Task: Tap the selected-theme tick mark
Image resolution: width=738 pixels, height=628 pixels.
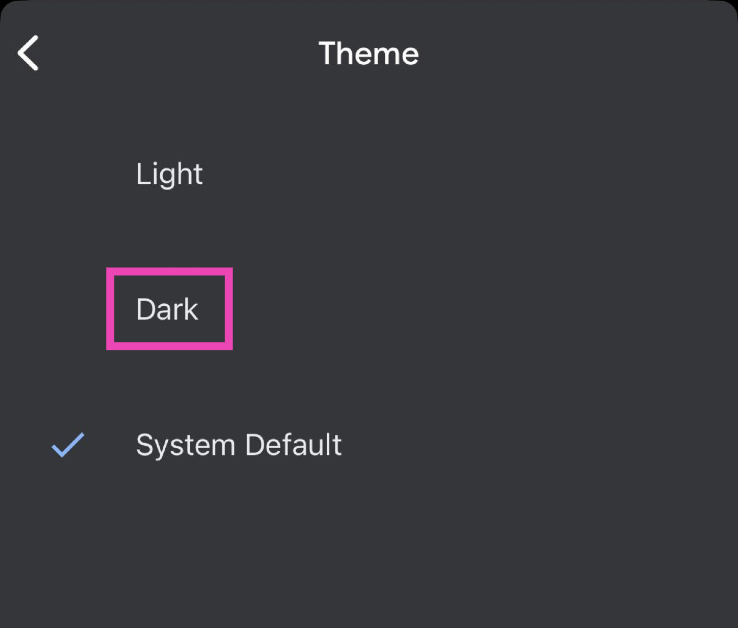Action: pyautogui.click(x=68, y=445)
